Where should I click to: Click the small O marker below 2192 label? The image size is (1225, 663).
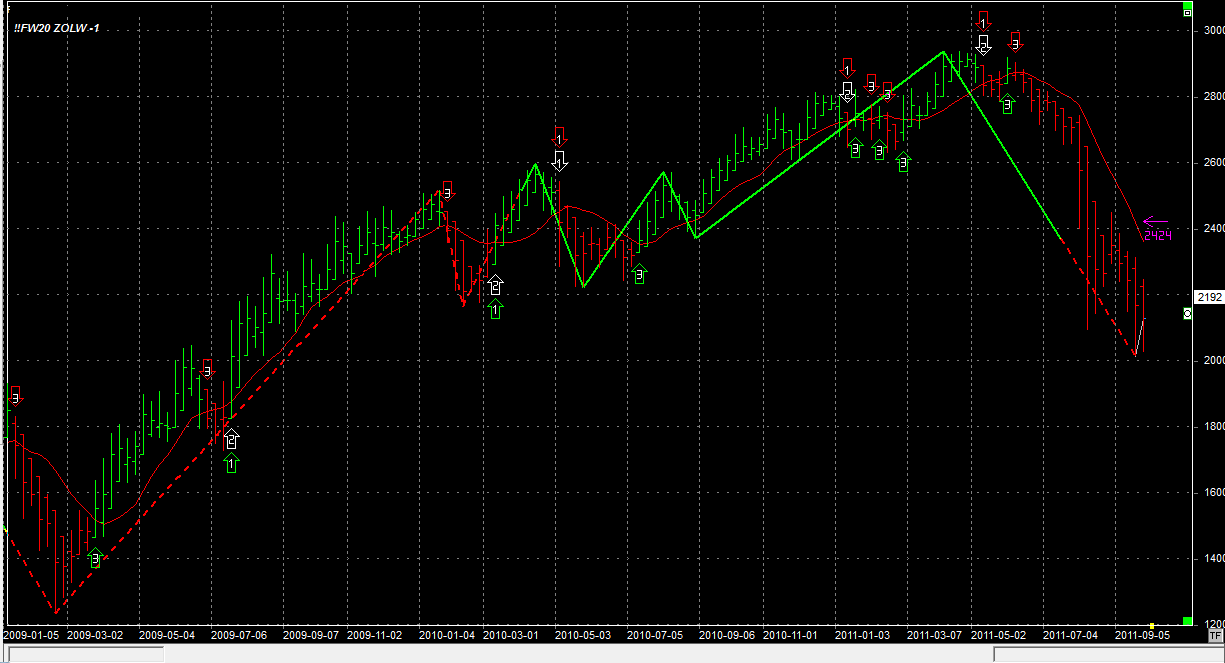point(1187,314)
